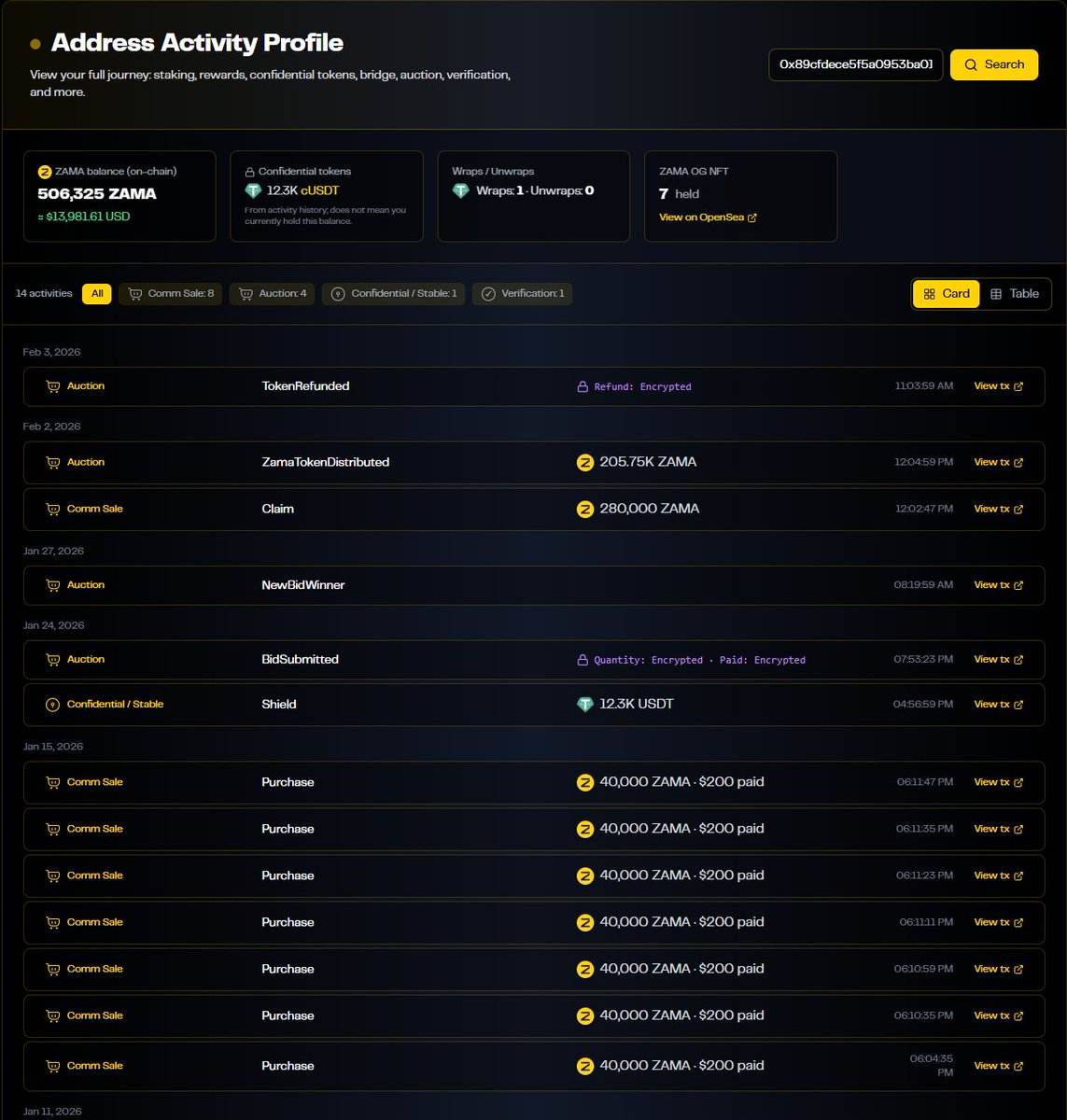Click the magnifier icon in Search button
The width and height of the screenshot is (1067, 1120).
click(x=971, y=65)
